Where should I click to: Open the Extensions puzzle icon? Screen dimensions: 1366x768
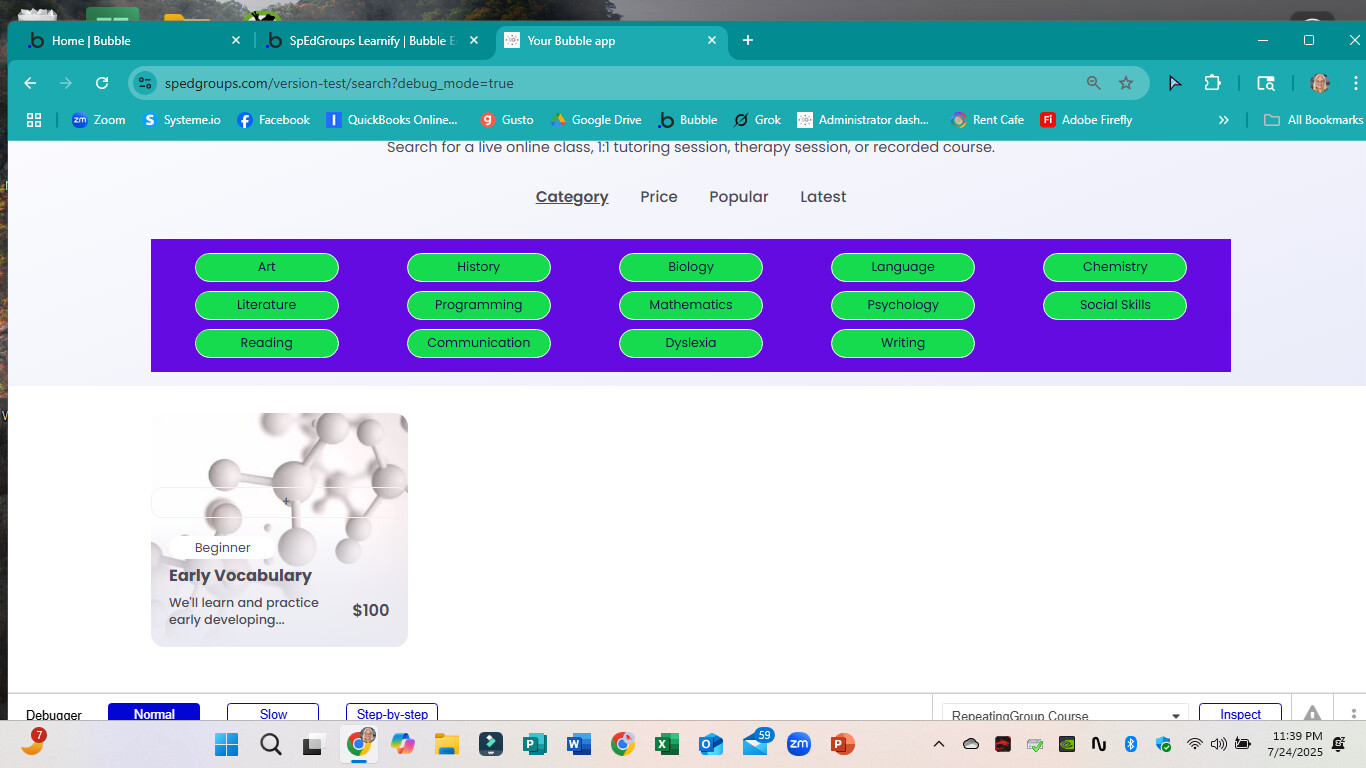point(1213,83)
